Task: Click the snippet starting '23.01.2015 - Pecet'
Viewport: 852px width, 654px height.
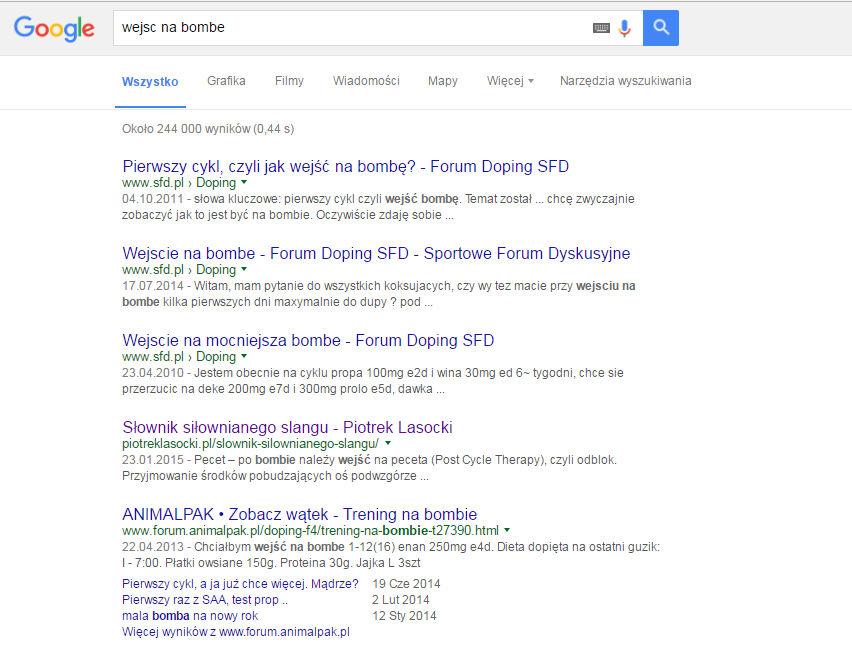Action: (x=369, y=468)
